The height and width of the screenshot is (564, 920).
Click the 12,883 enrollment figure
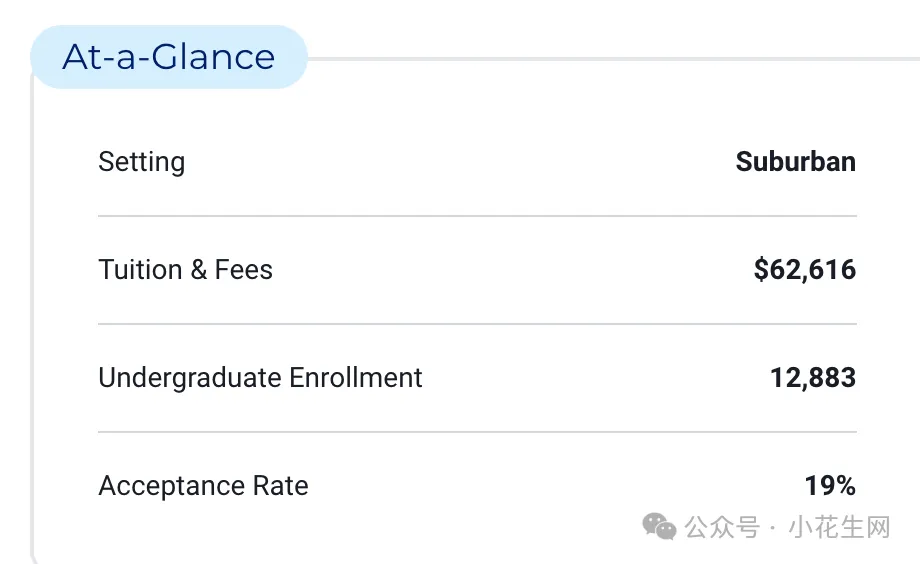pyautogui.click(x=813, y=378)
